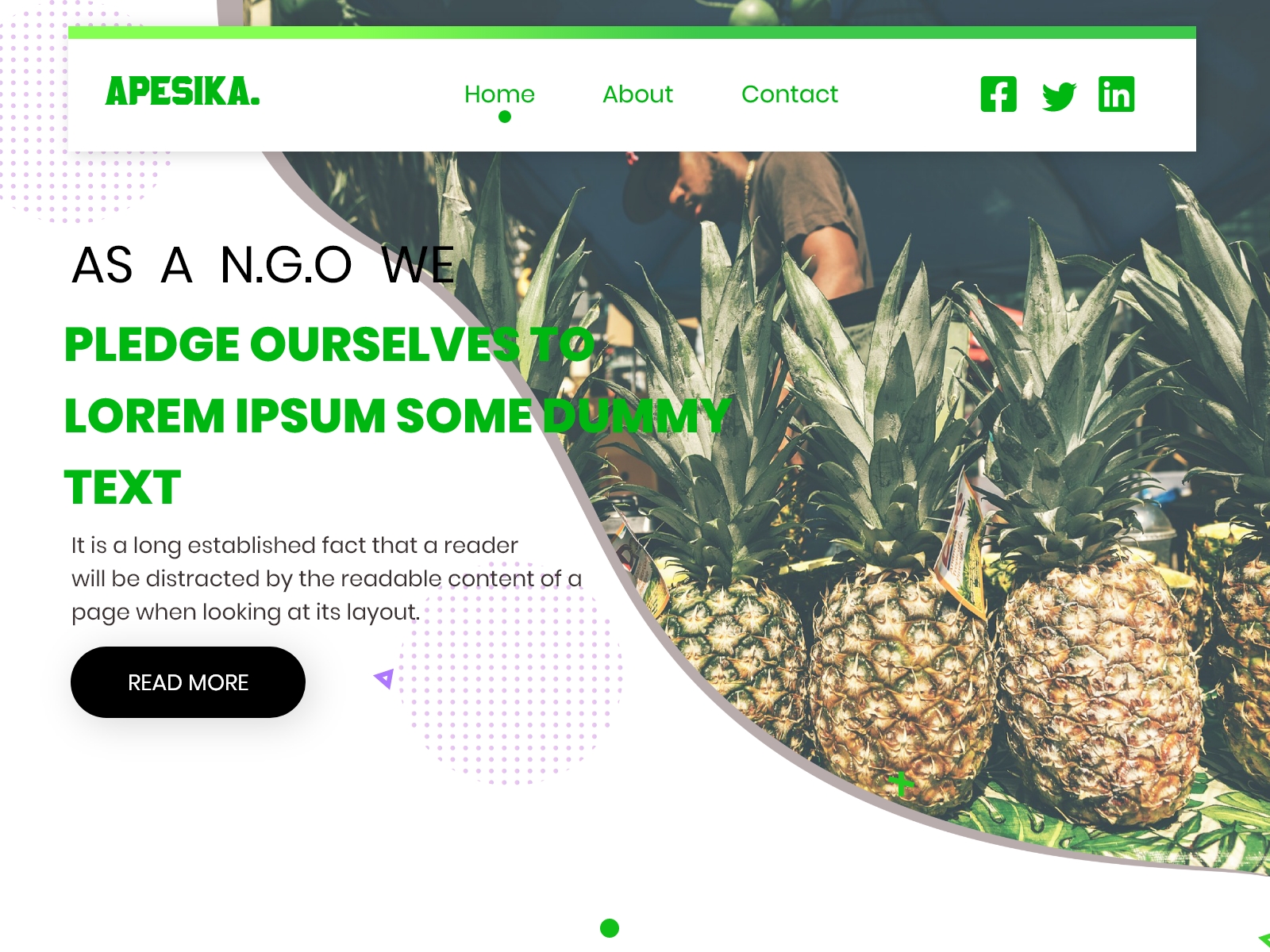Viewport: 1270px width, 952px height.
Task: Click the APESIKA. logo
Action: (183, 91)
